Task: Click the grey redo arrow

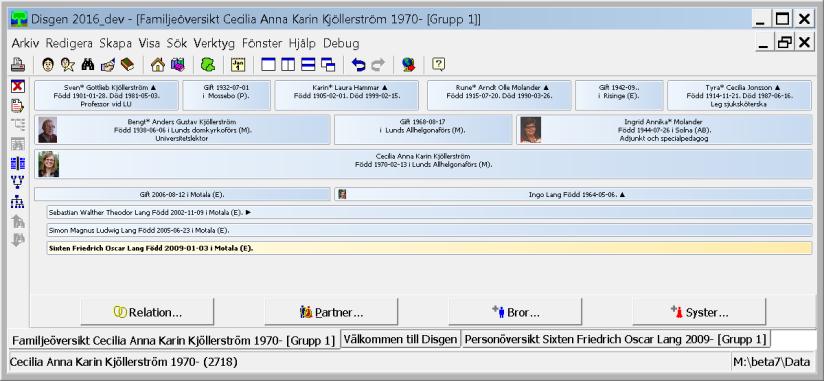Action: click(x=378, y=65)
